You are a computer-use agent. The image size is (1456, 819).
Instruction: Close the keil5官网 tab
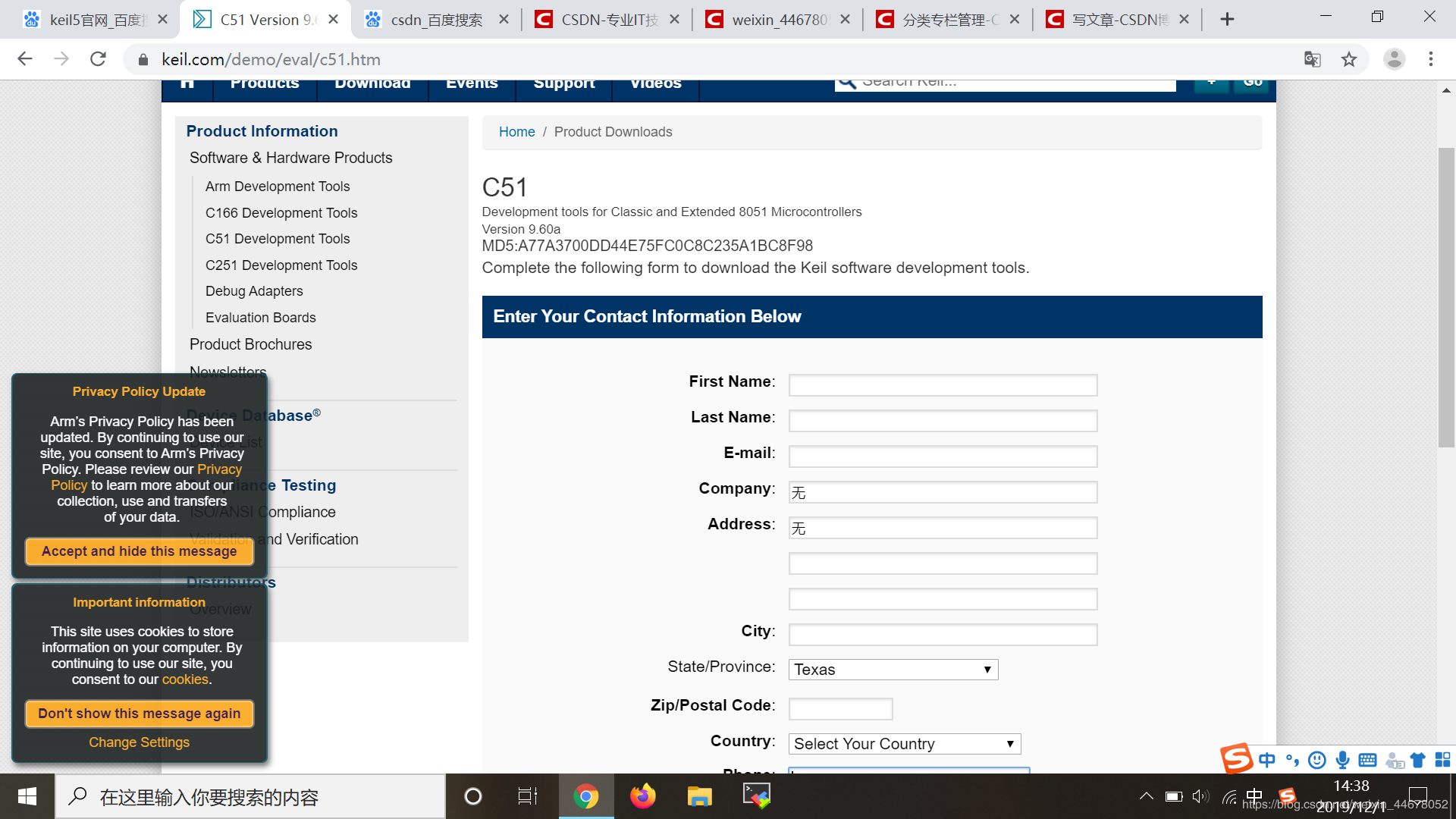162,20
